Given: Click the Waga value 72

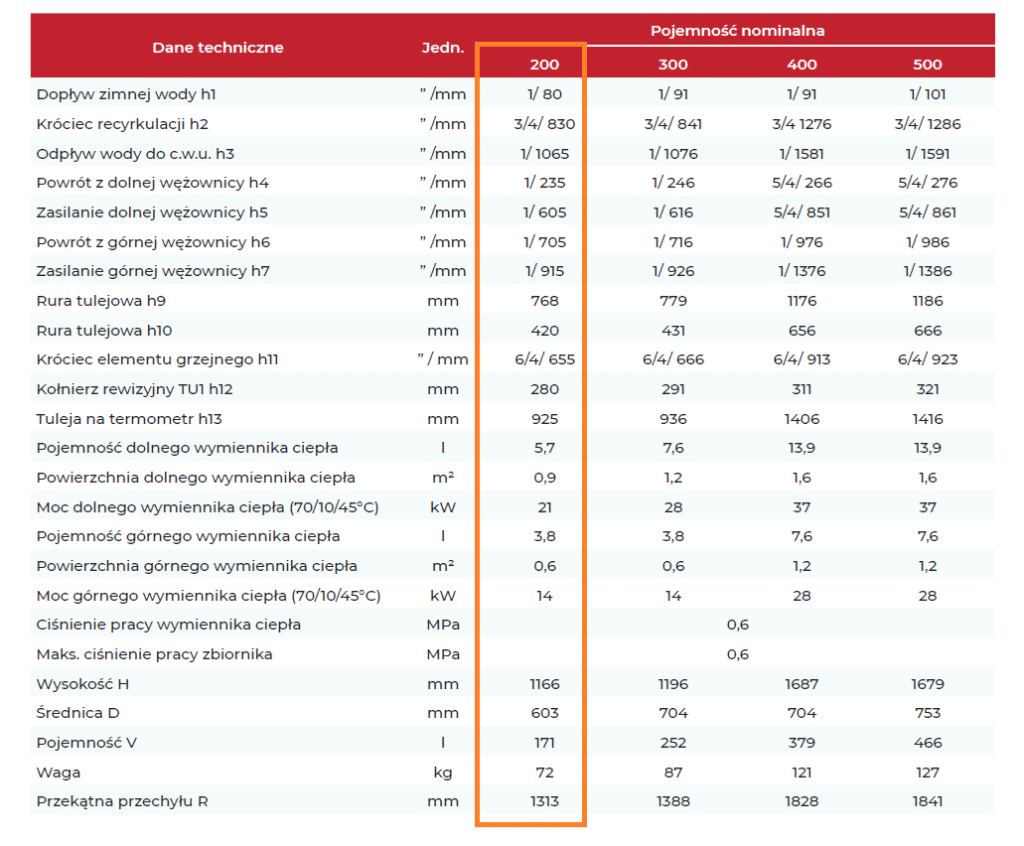Looking at the screenshot, I should coord(544,772).
